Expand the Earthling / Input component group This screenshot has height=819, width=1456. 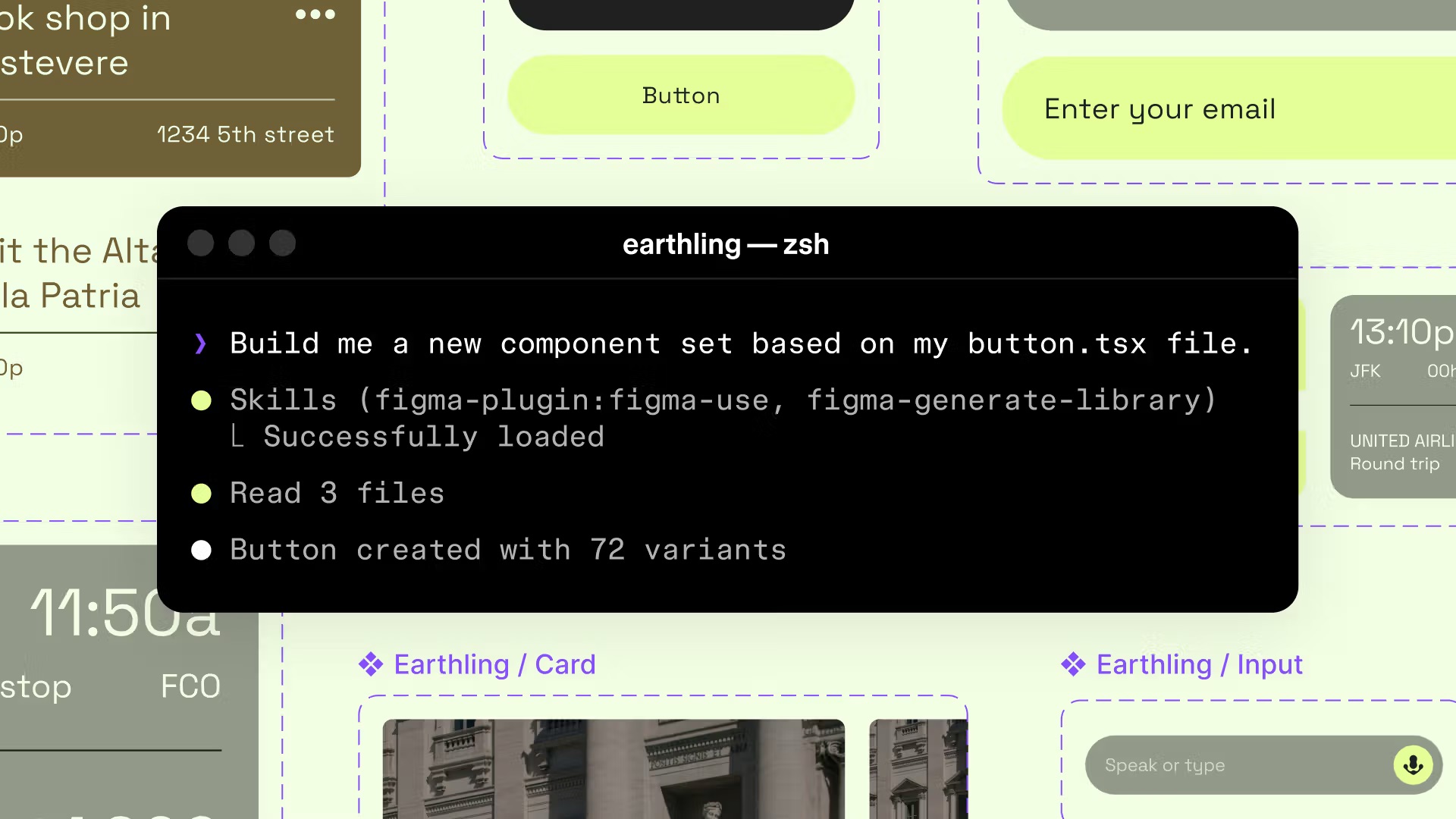click(x=1200, y=664)
